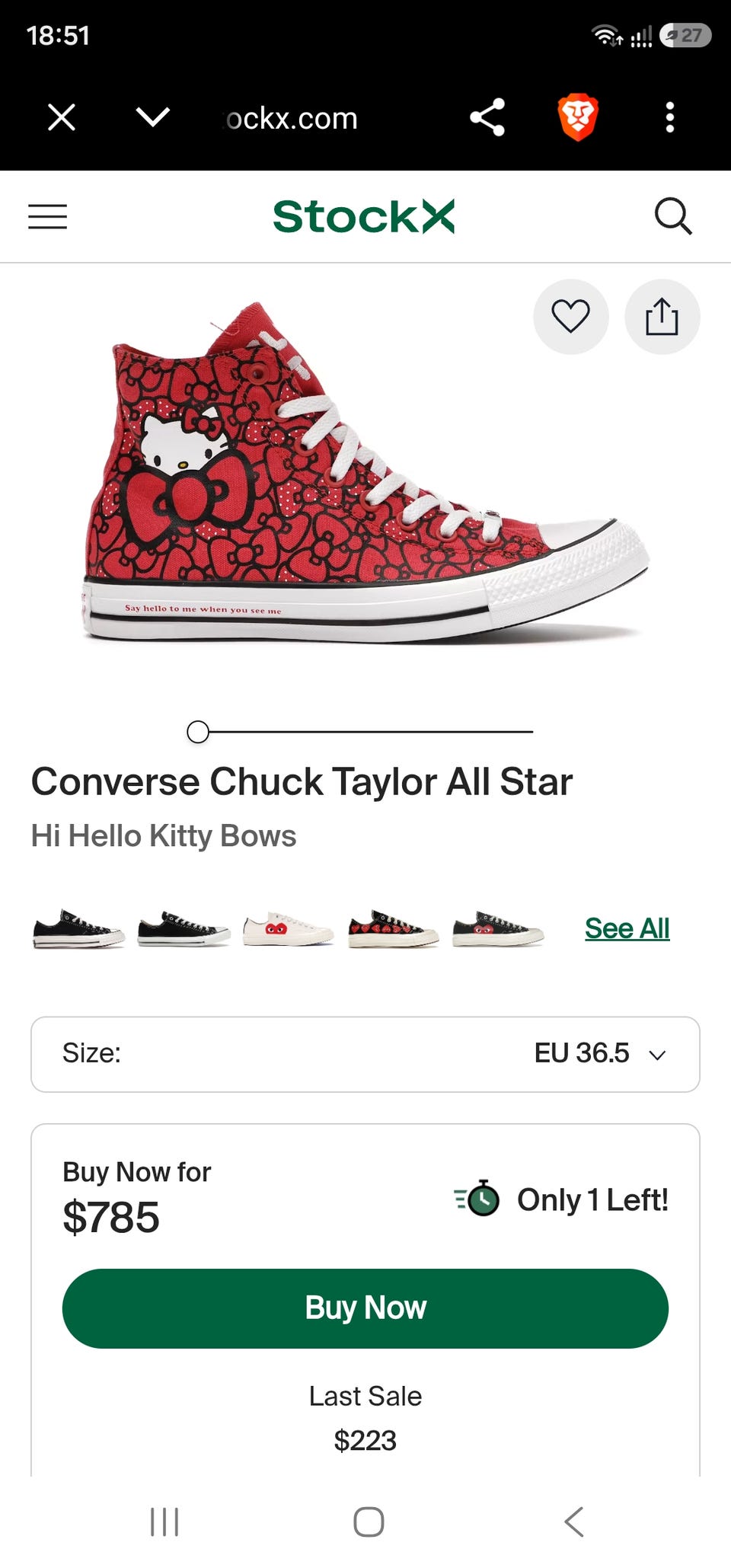Open the browser share icon
The height and width of the screenshot is (1568, 731).
487,117
